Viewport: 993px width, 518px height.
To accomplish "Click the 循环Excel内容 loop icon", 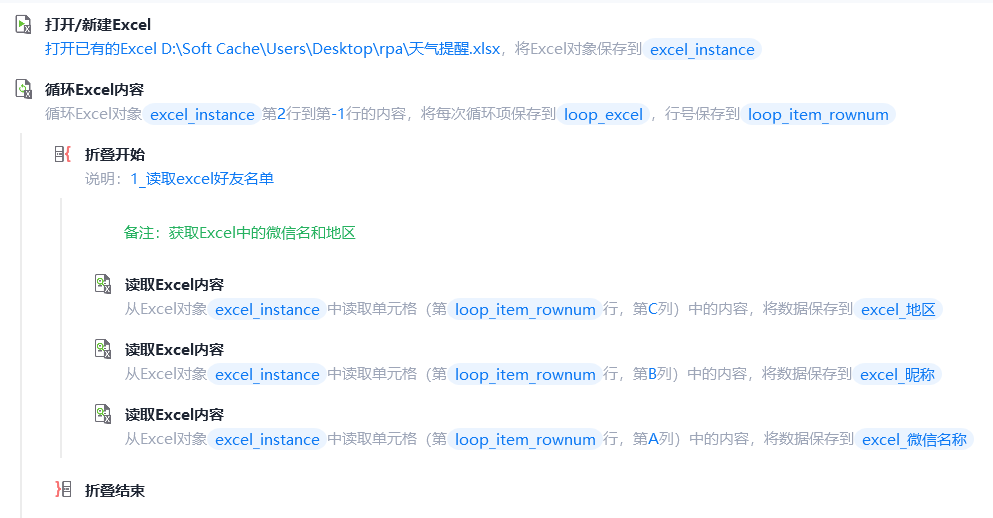I will tap(23, 89).
